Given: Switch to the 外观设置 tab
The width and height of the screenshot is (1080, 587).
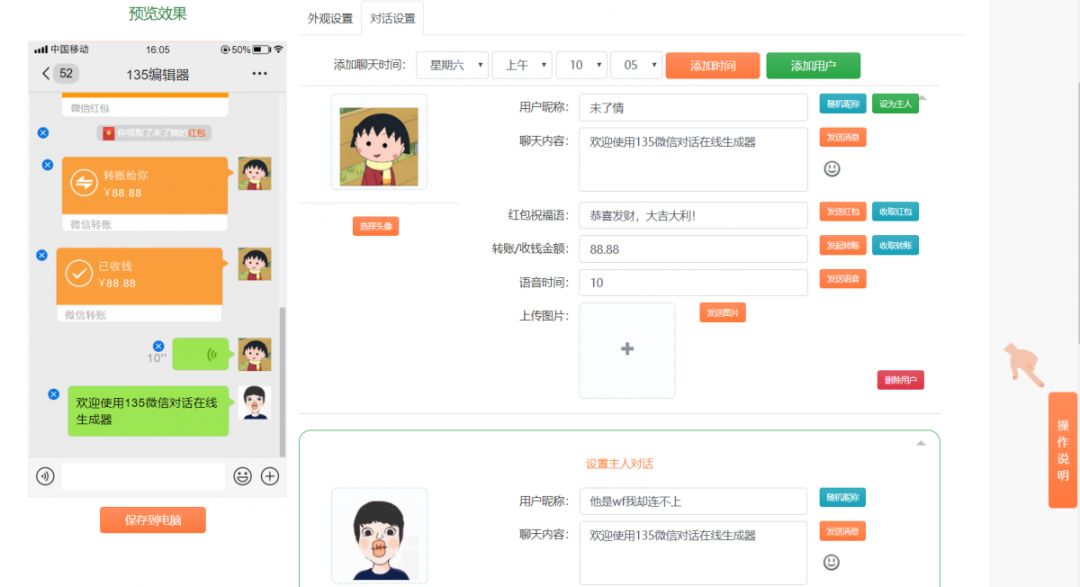Looking at the screenshot, I should point(330,19).
